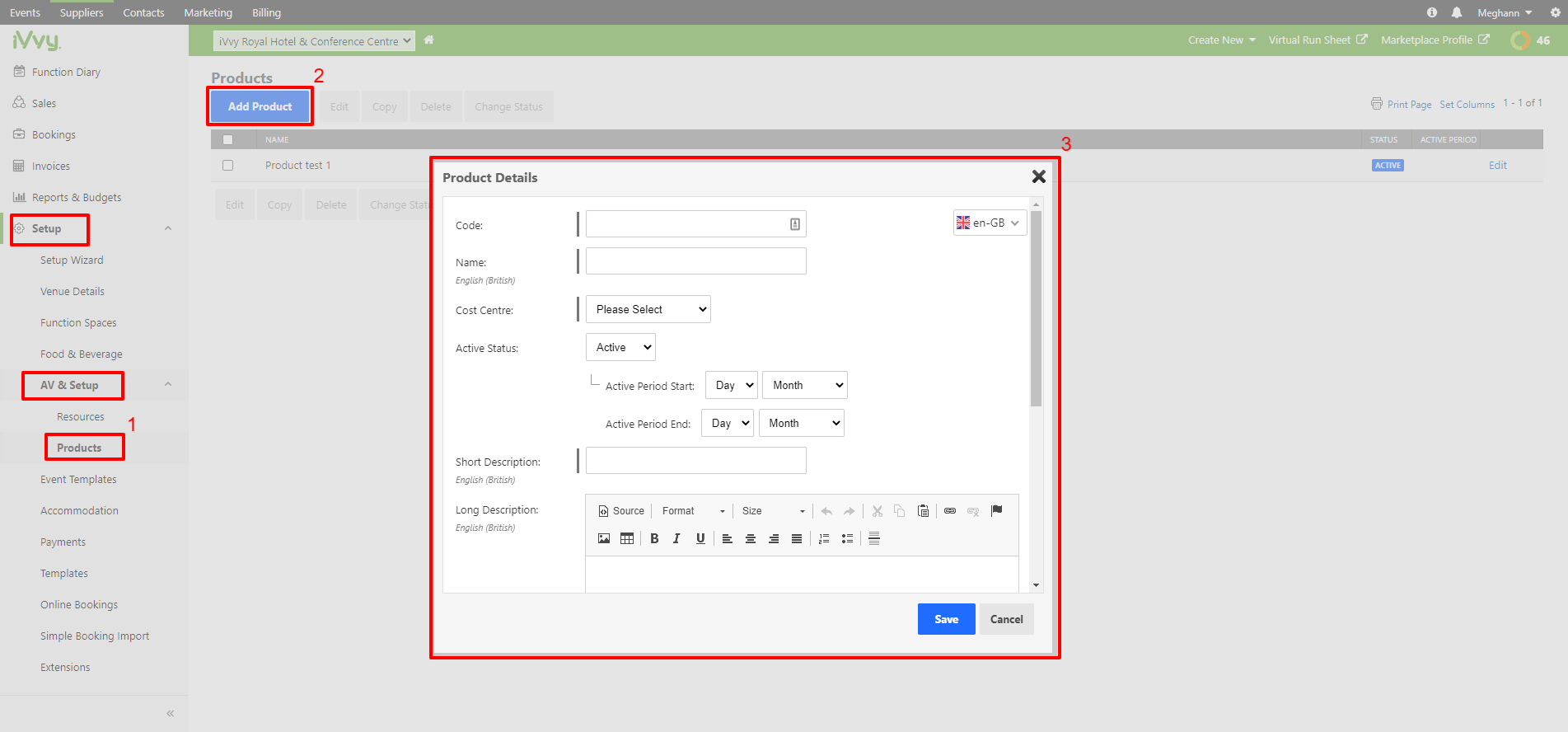Open the settings gear in the top bar
Screen dimensions: 1568x732
pos(1556,12)
